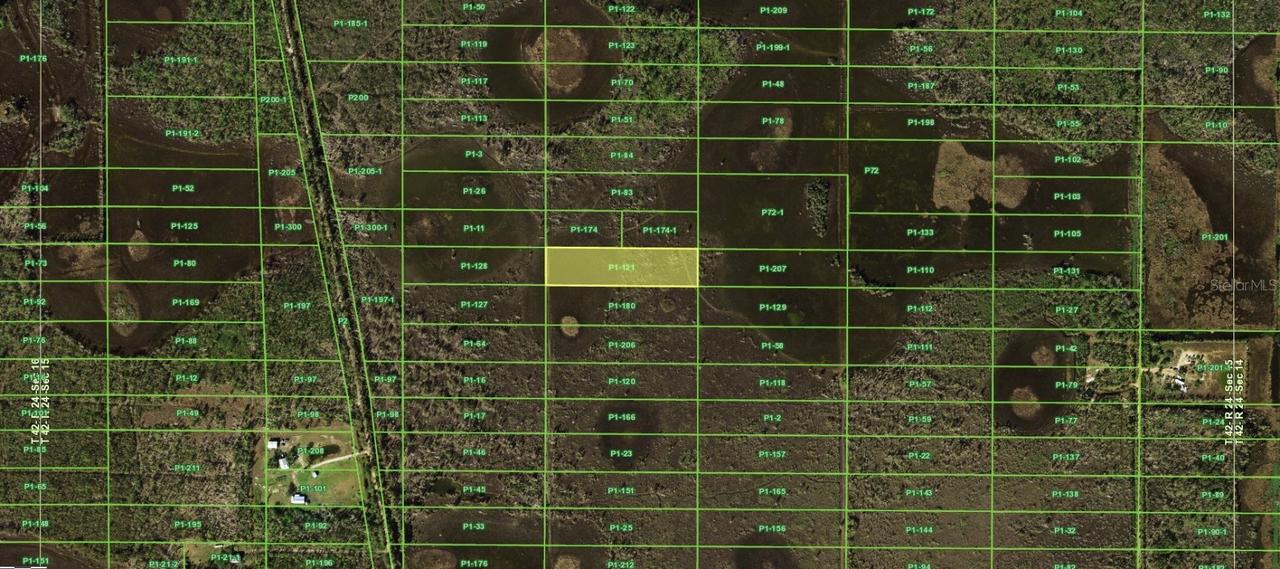The width and height of the screenshot is (1280, 569).
Task: Select parcel label P1-129
Action: coord(772,307)
